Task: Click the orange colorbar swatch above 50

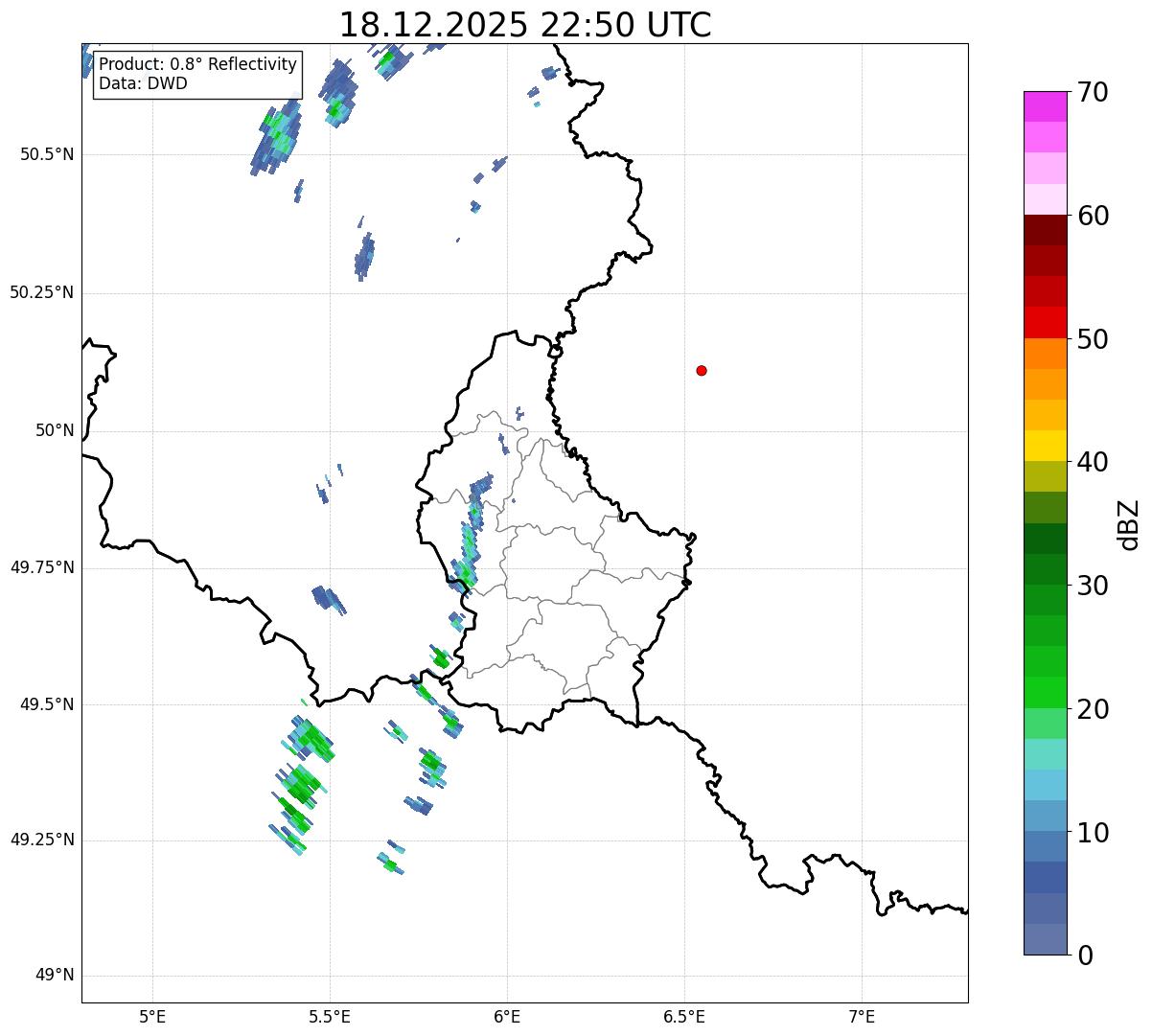Action: pos(1046,354)
